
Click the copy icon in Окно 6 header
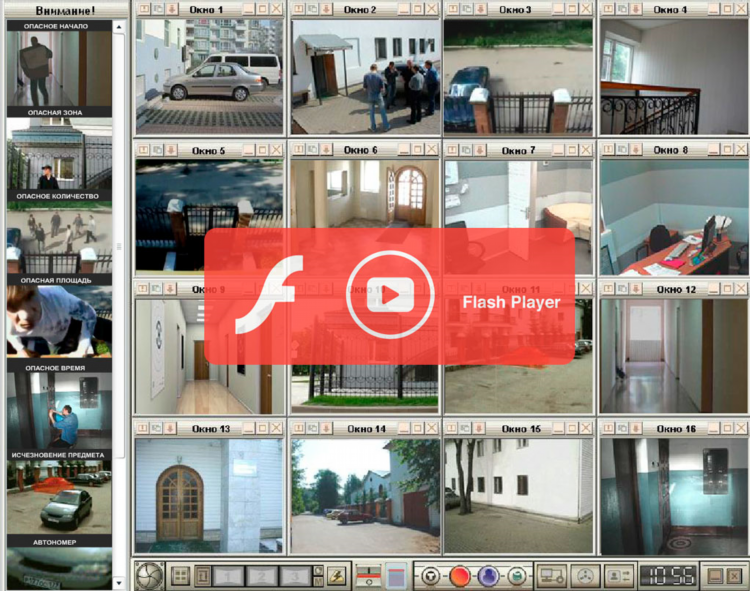click(x=312, y=150)
